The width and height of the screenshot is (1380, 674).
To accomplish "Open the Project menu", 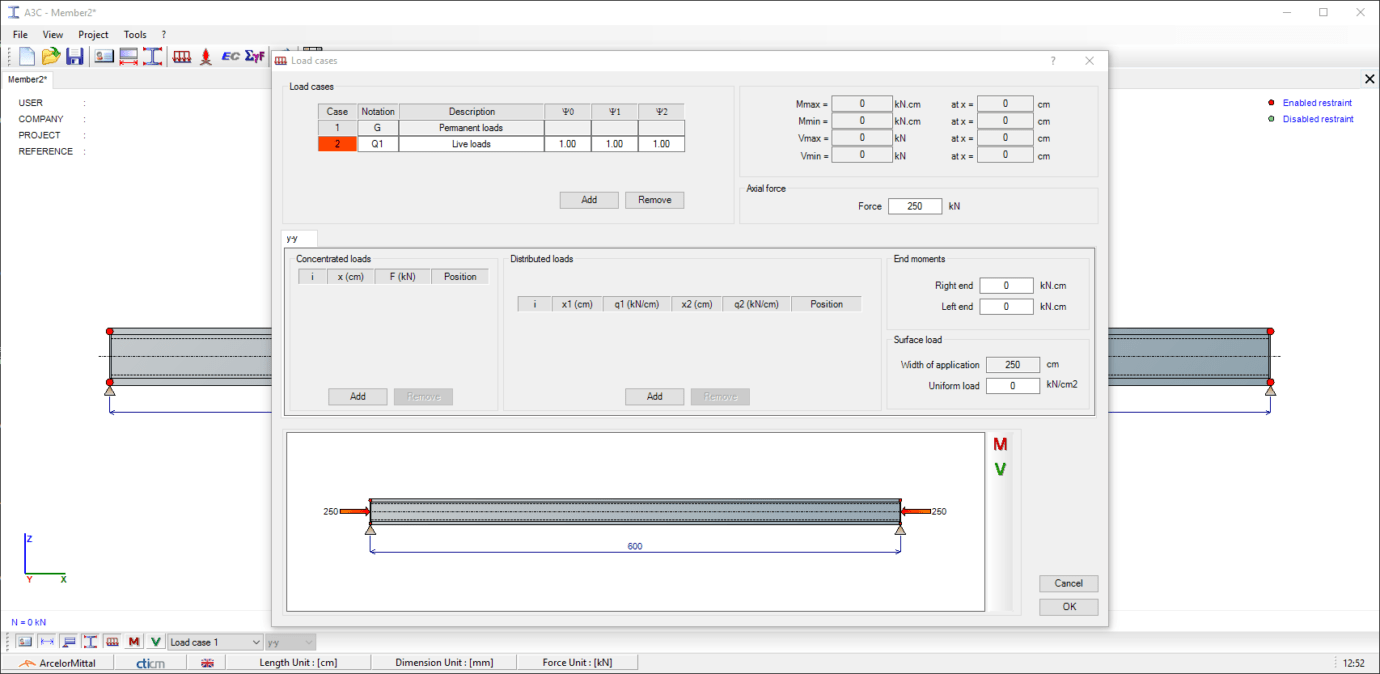I will coord(93,34).
